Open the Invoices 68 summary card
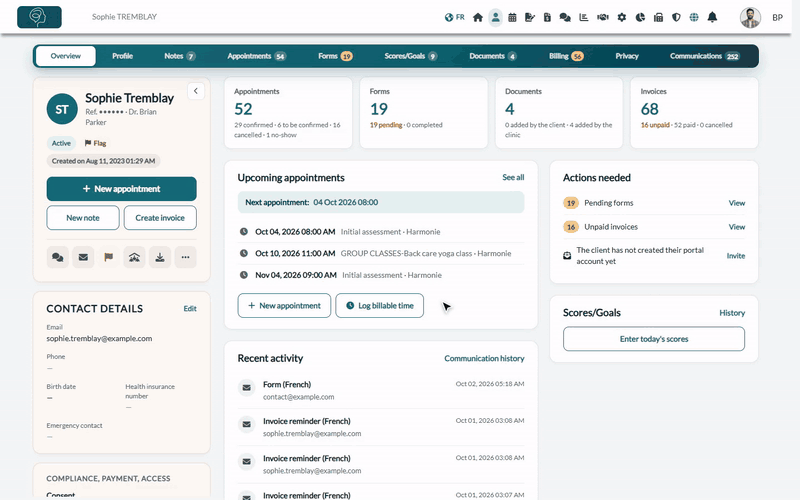 (x=694, y=113)
